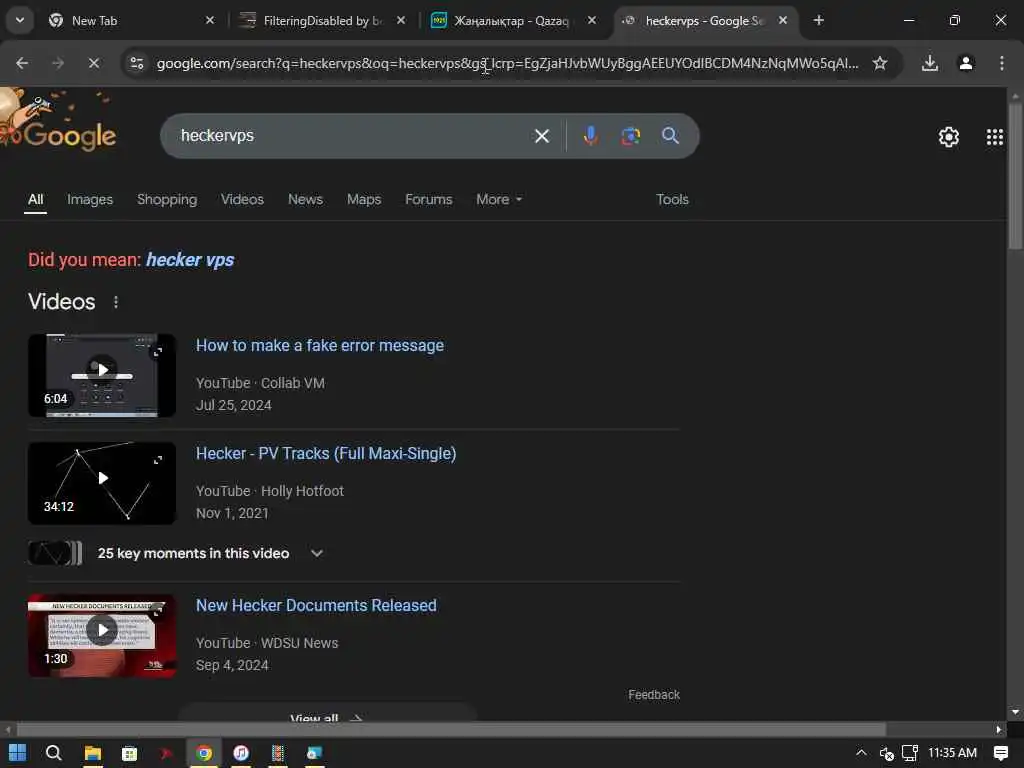This screenshot has width=1024, height=768.
Task: Play the 6:04 video thumbnail
Action: point(102,376)
